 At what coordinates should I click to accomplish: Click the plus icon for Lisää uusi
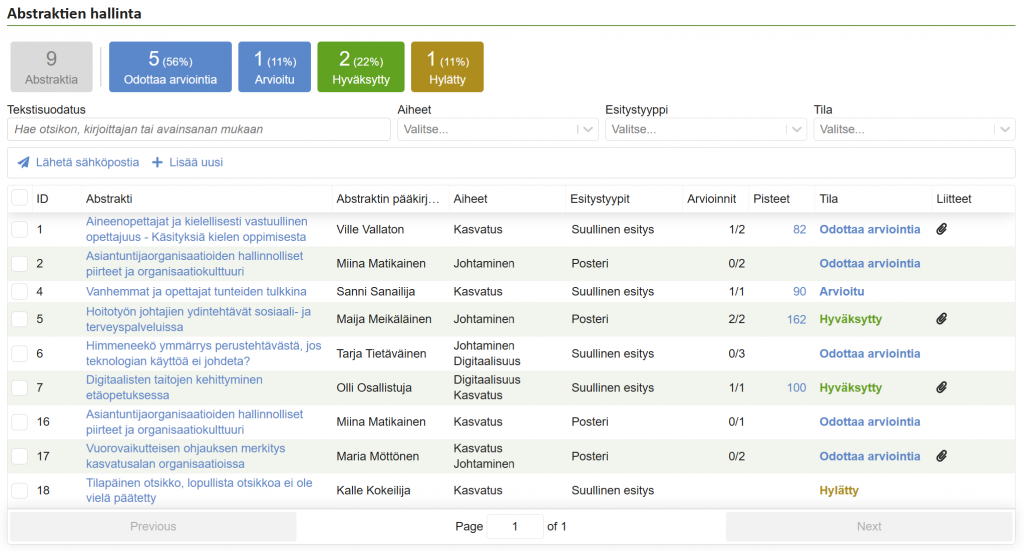pos(157,162)
